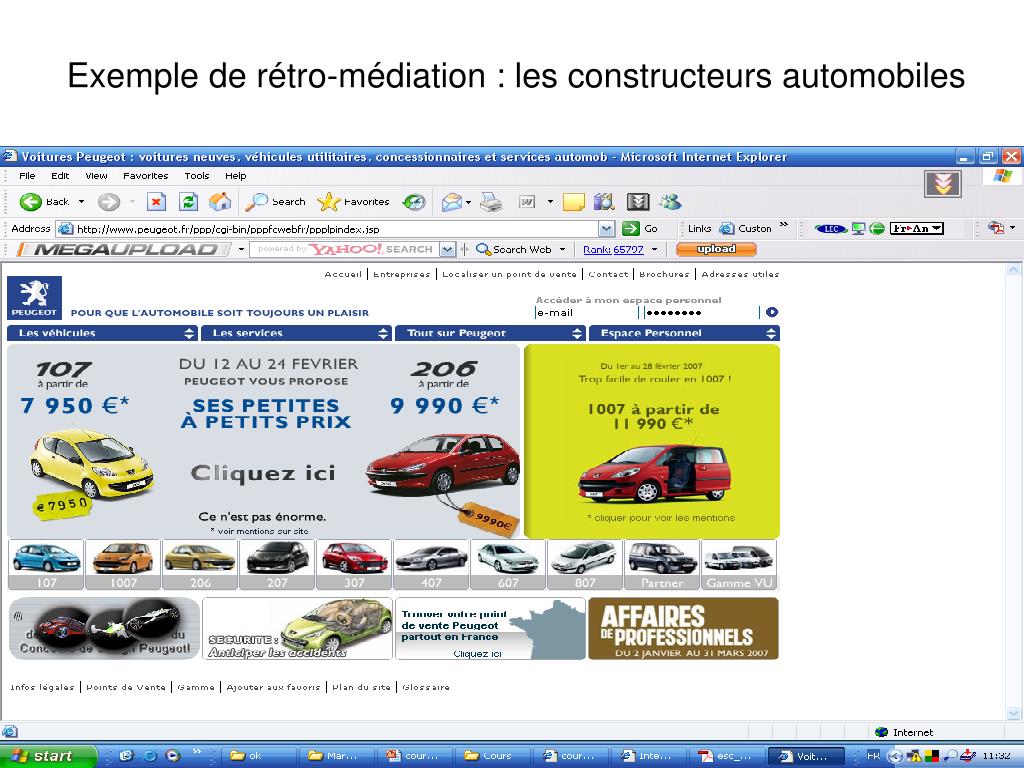Click the Cliquez ici promo text
The height and width of the screenshot is (768, 1024).
click(263, 473)
